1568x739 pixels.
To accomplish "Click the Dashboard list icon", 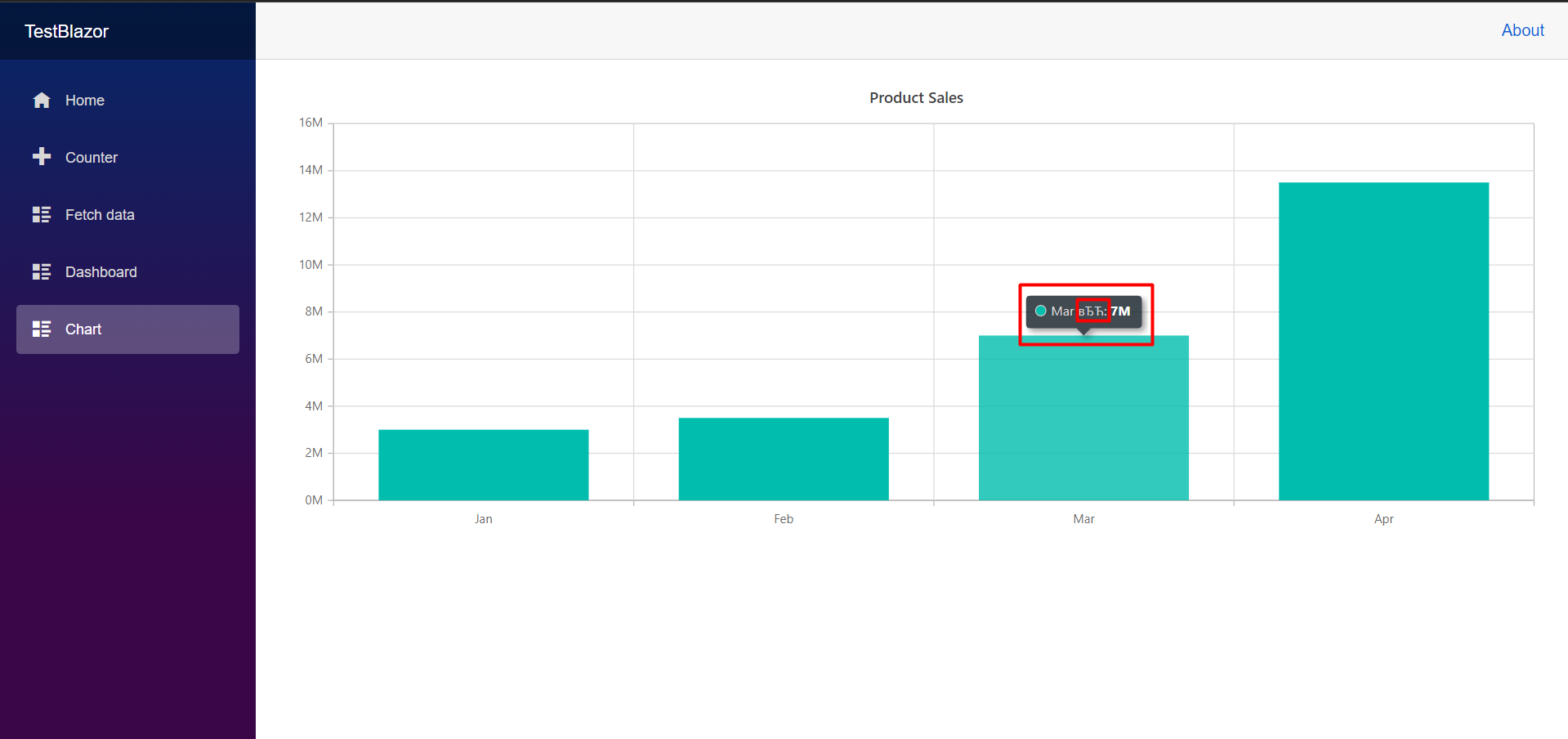I will point(42,272).
